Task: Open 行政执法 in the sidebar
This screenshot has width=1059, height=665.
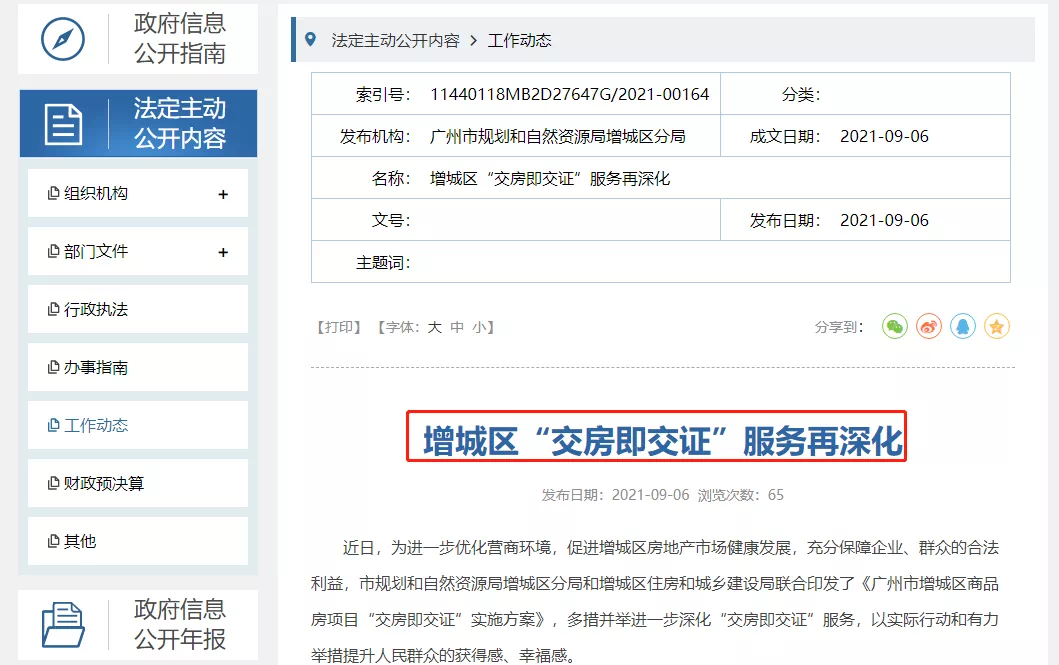Action: [x=96, y=310]
